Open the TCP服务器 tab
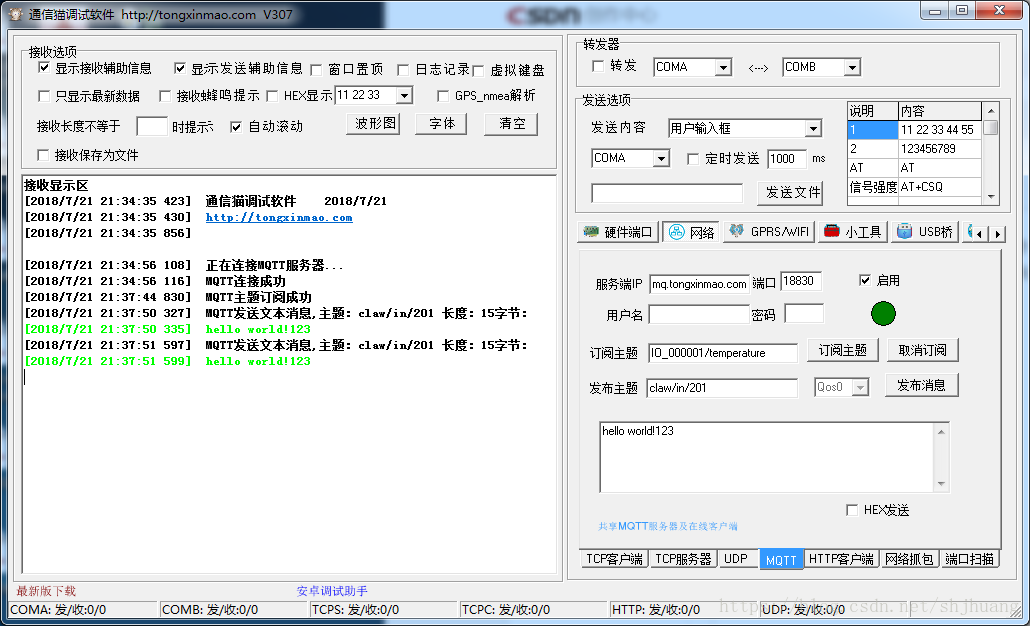The height and width of the screenshot is (626, 1030). pyautogui.click(x=683, y=559)
